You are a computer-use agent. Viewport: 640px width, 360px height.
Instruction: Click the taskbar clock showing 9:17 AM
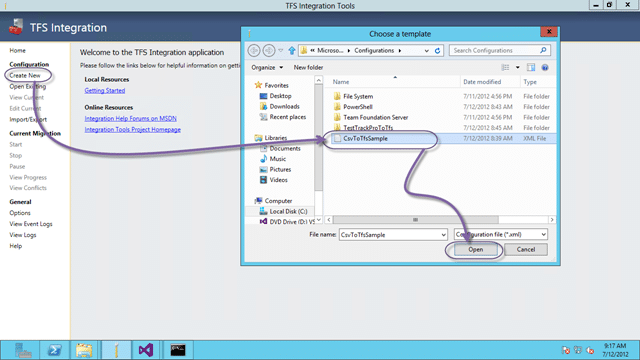[x=616, y=350]
